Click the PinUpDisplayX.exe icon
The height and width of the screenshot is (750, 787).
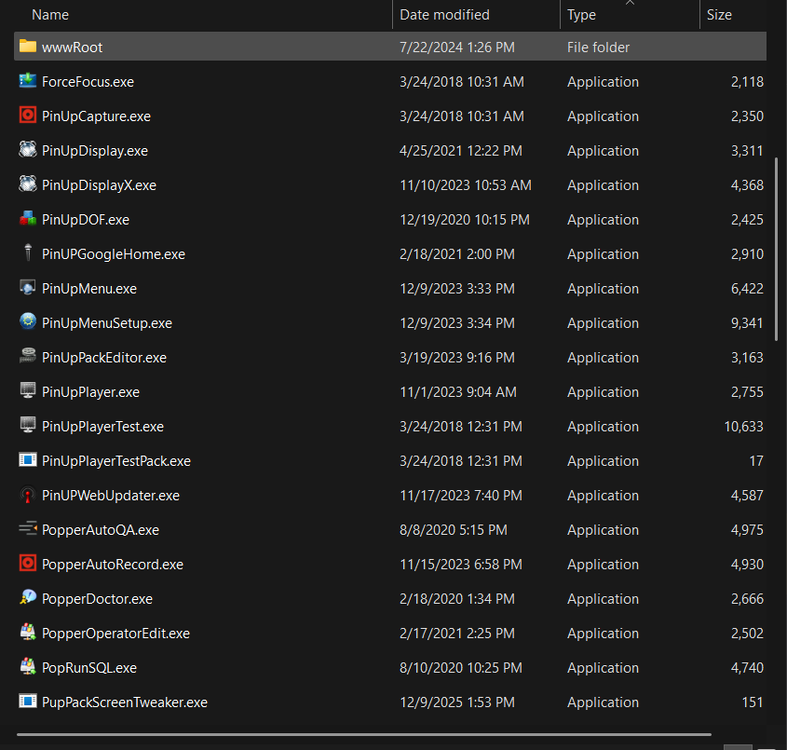click(28, 184)
